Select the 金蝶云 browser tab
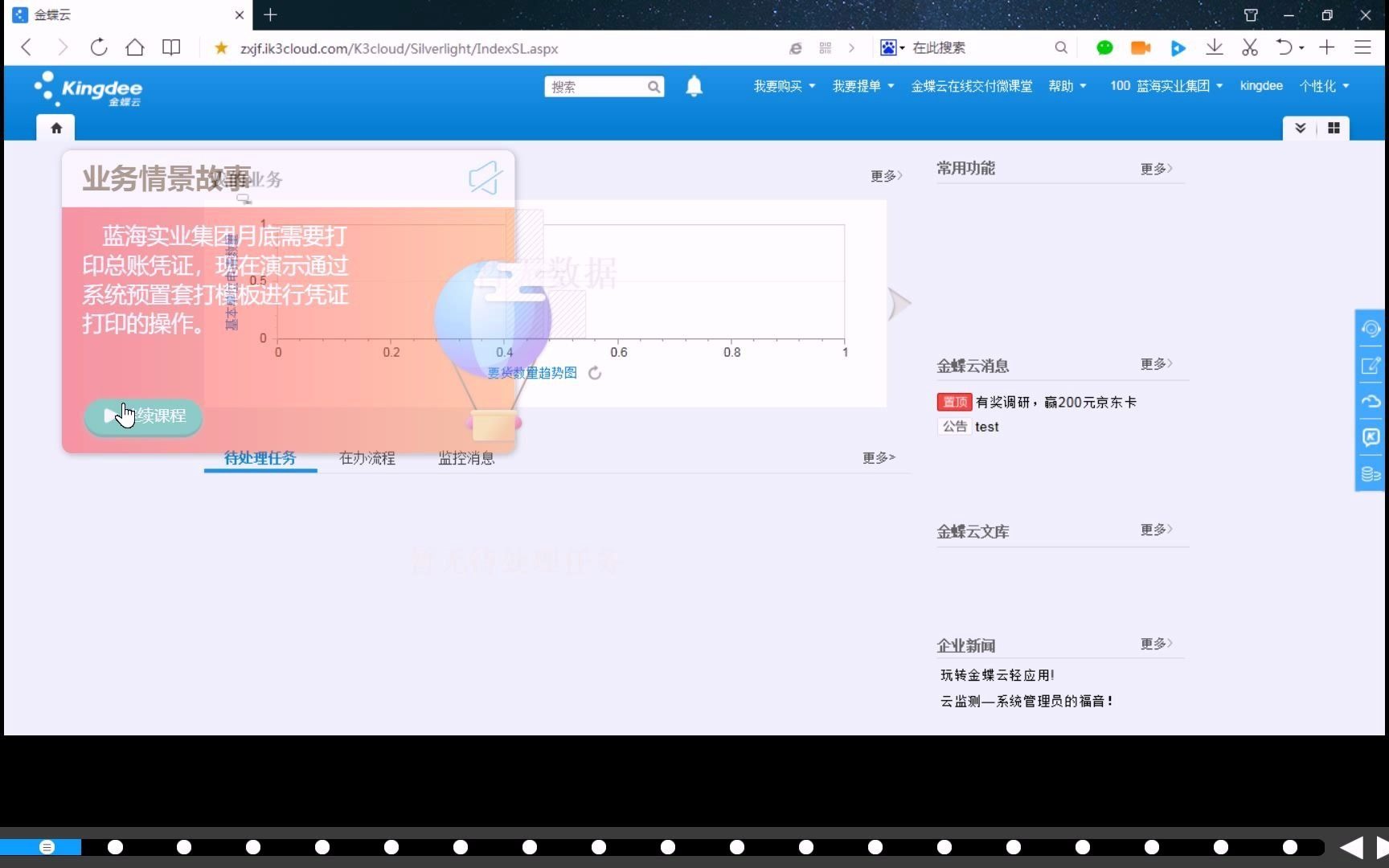The height and width of the screenshot is (868, 1389). 129,15
